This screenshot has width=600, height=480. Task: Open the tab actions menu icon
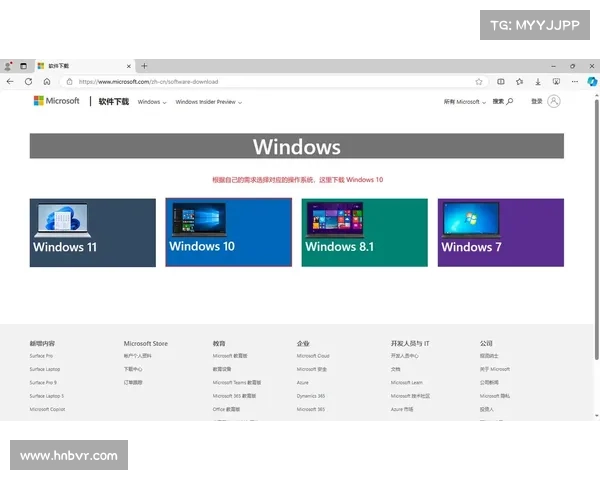(24, 66)
